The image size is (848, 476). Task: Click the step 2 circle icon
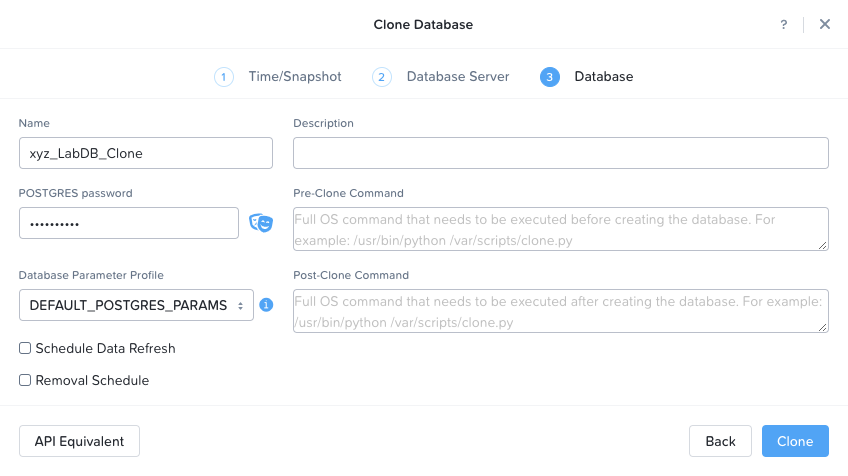pyautogui.click(x=381, y=77)
